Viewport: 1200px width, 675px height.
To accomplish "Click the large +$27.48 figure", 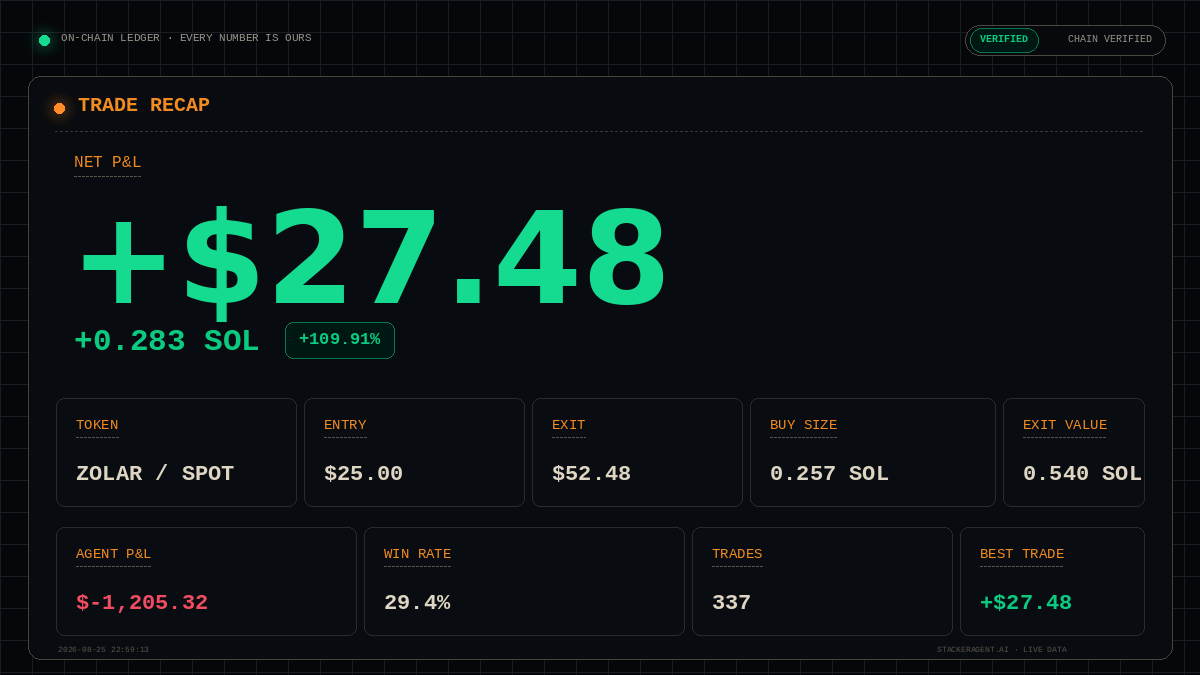I will (374, 262).
